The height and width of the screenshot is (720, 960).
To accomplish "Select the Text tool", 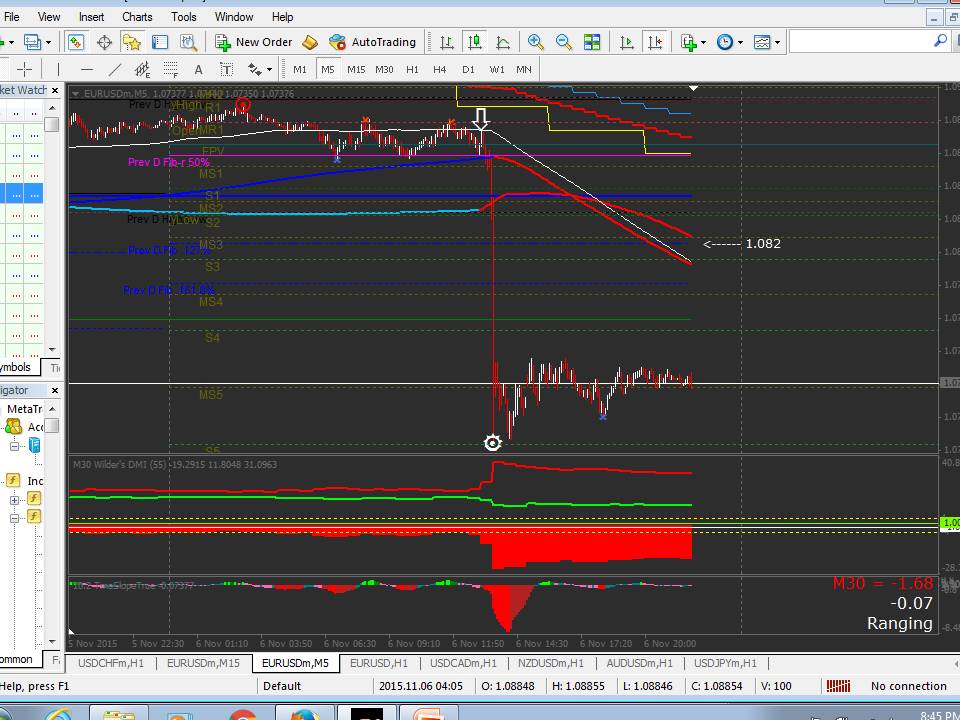I will (198, 69).
